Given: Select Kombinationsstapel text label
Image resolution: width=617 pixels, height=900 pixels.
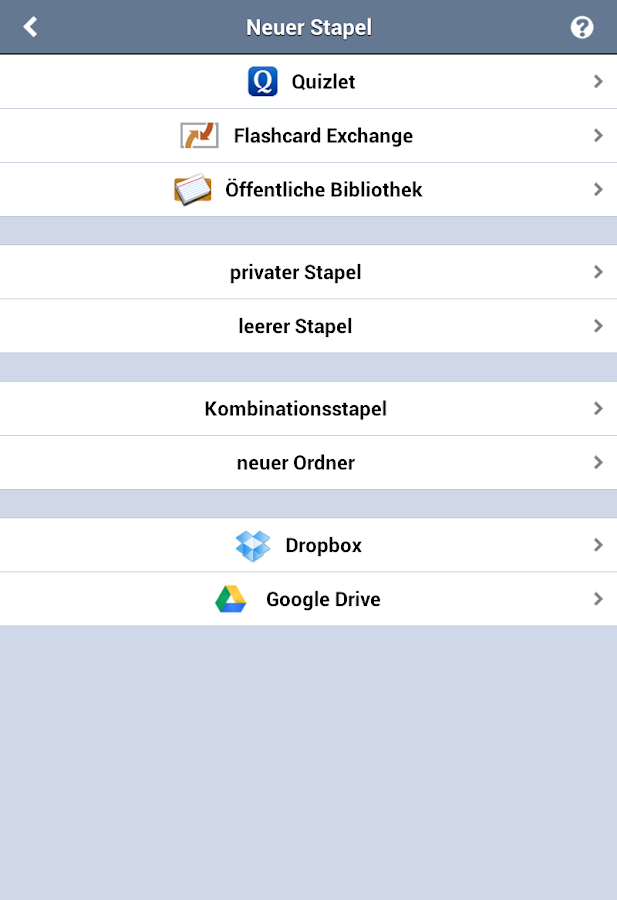Looking at the screenshot, I should coord(295,409).
